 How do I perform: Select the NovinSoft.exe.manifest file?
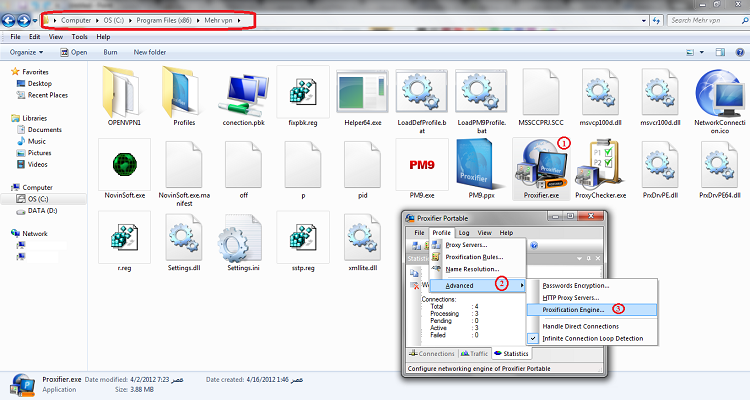pyautogui.click(x=184, y=173)
